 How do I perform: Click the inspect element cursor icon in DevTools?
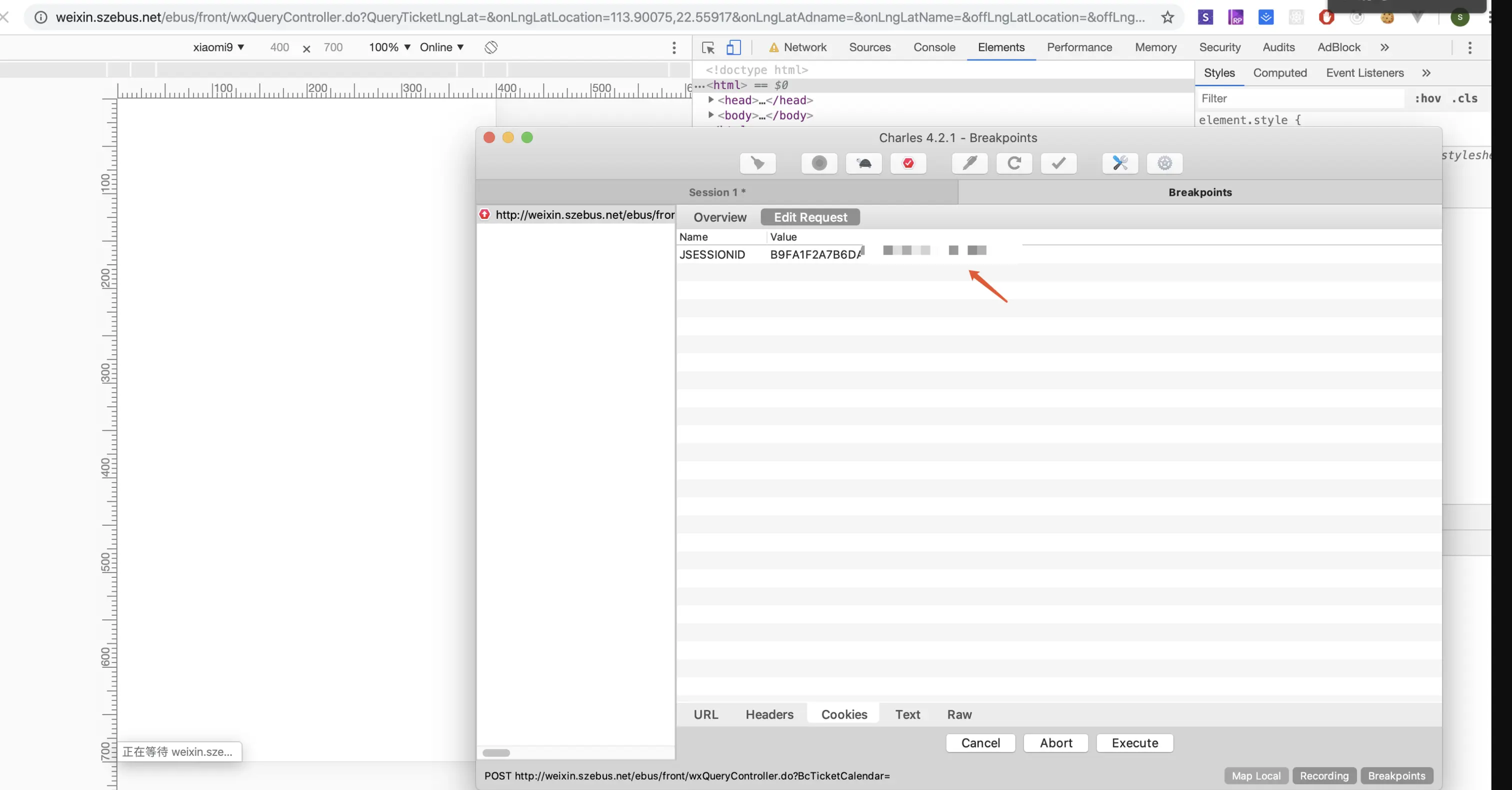[708, 48]
